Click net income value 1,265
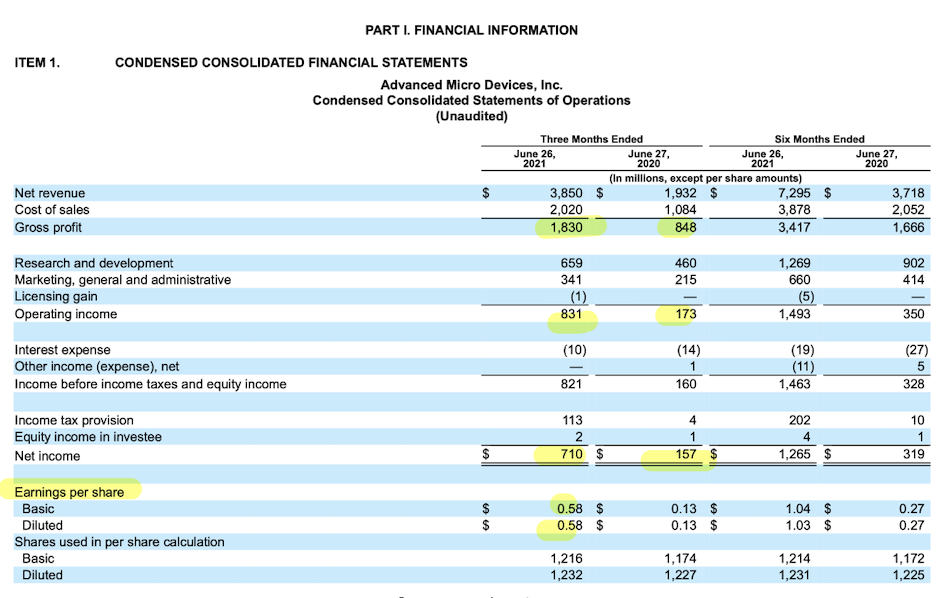The width and height of the screenshot is (950, 598). 794,454
